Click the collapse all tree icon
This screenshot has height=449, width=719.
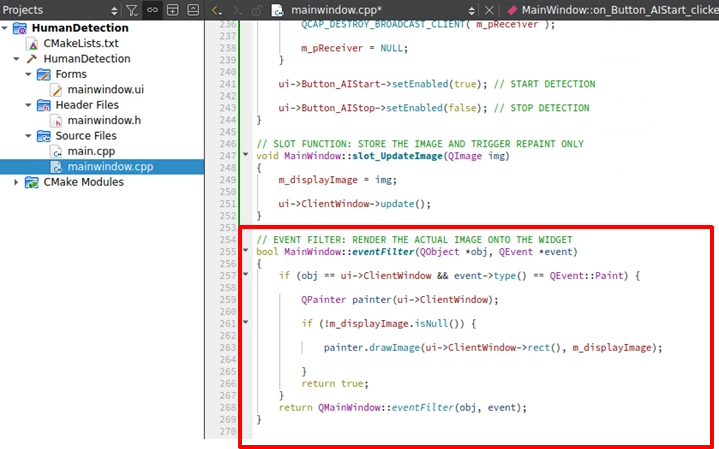point(193,10)
